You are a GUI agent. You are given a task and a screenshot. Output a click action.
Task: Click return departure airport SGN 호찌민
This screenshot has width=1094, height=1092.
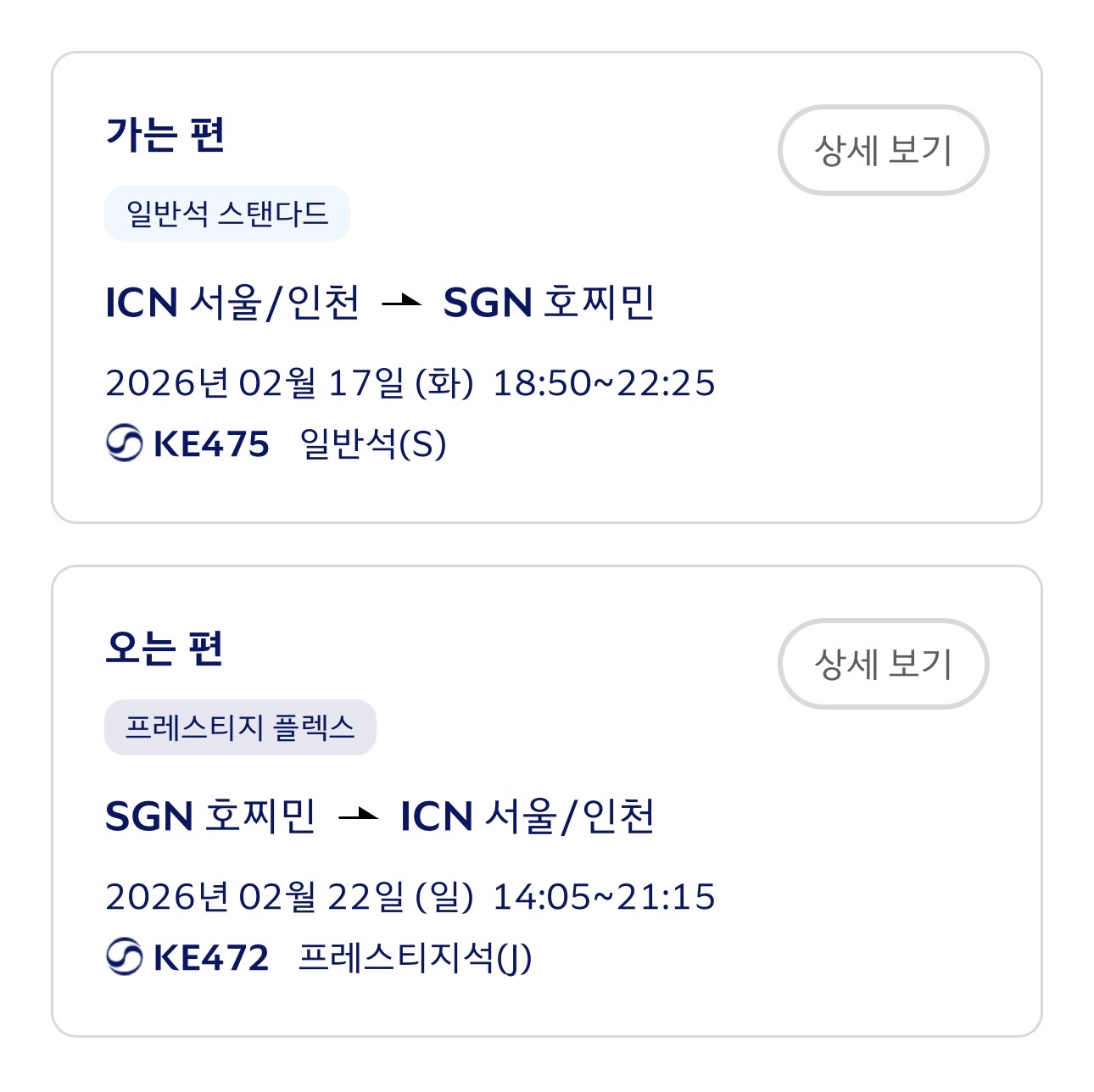pyautogui.click(x=210, y=816)
